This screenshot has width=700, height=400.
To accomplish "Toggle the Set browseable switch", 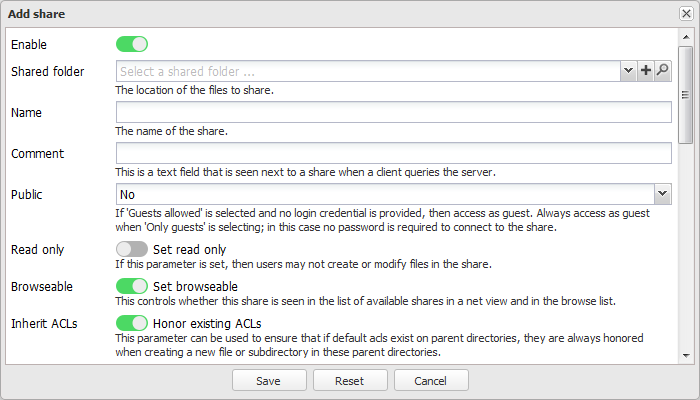I will 132,287.
